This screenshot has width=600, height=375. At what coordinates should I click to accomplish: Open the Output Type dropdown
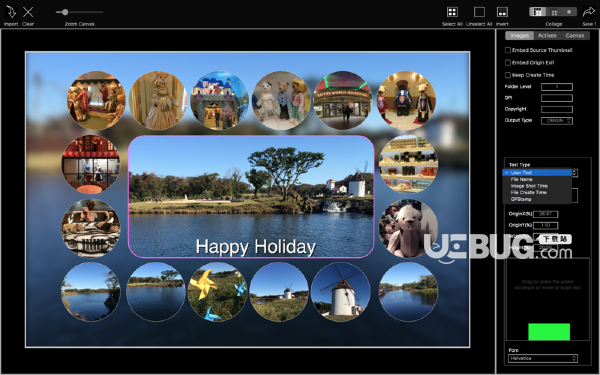point(557,121)
